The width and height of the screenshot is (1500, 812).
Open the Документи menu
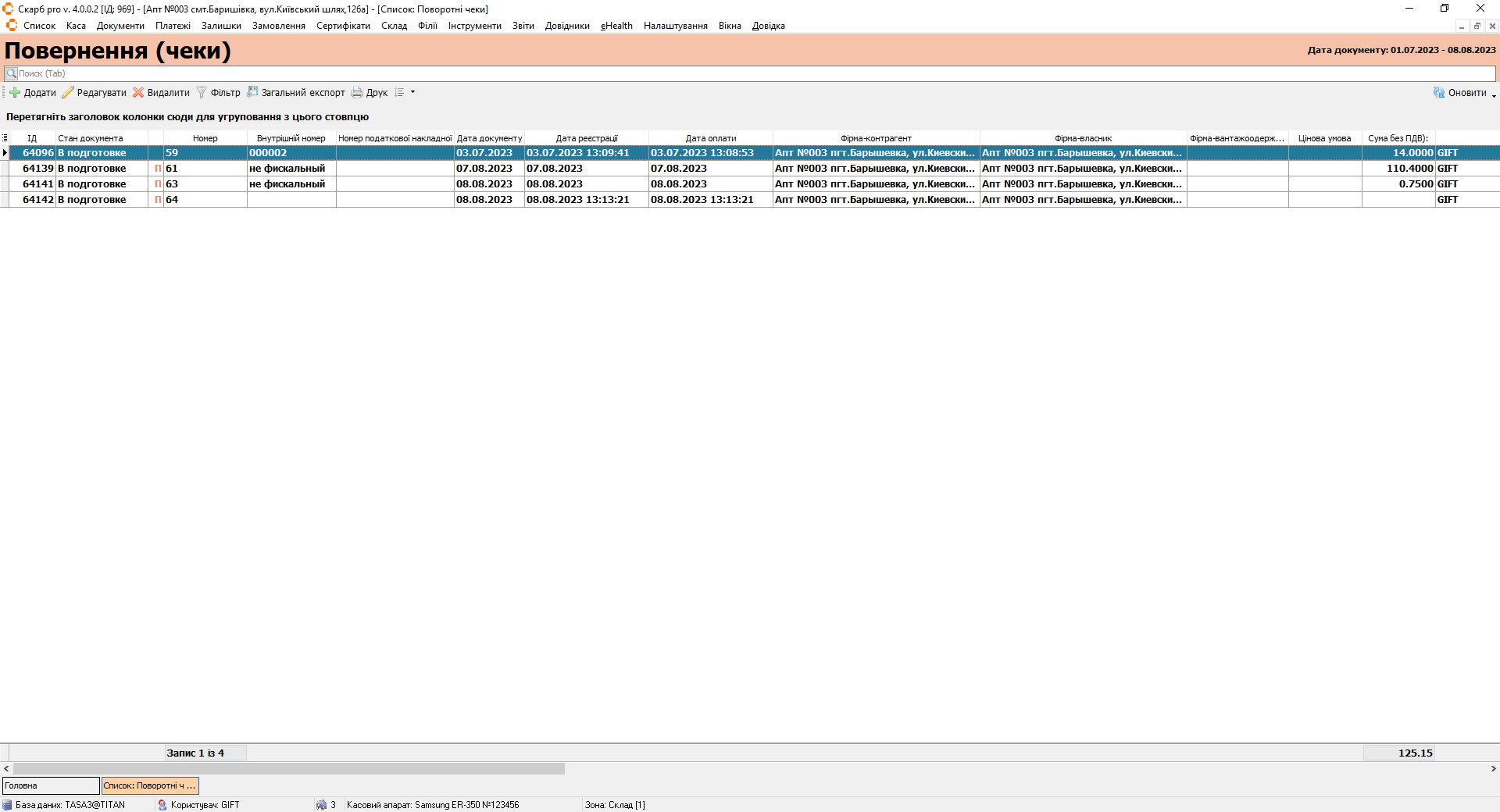120,26
